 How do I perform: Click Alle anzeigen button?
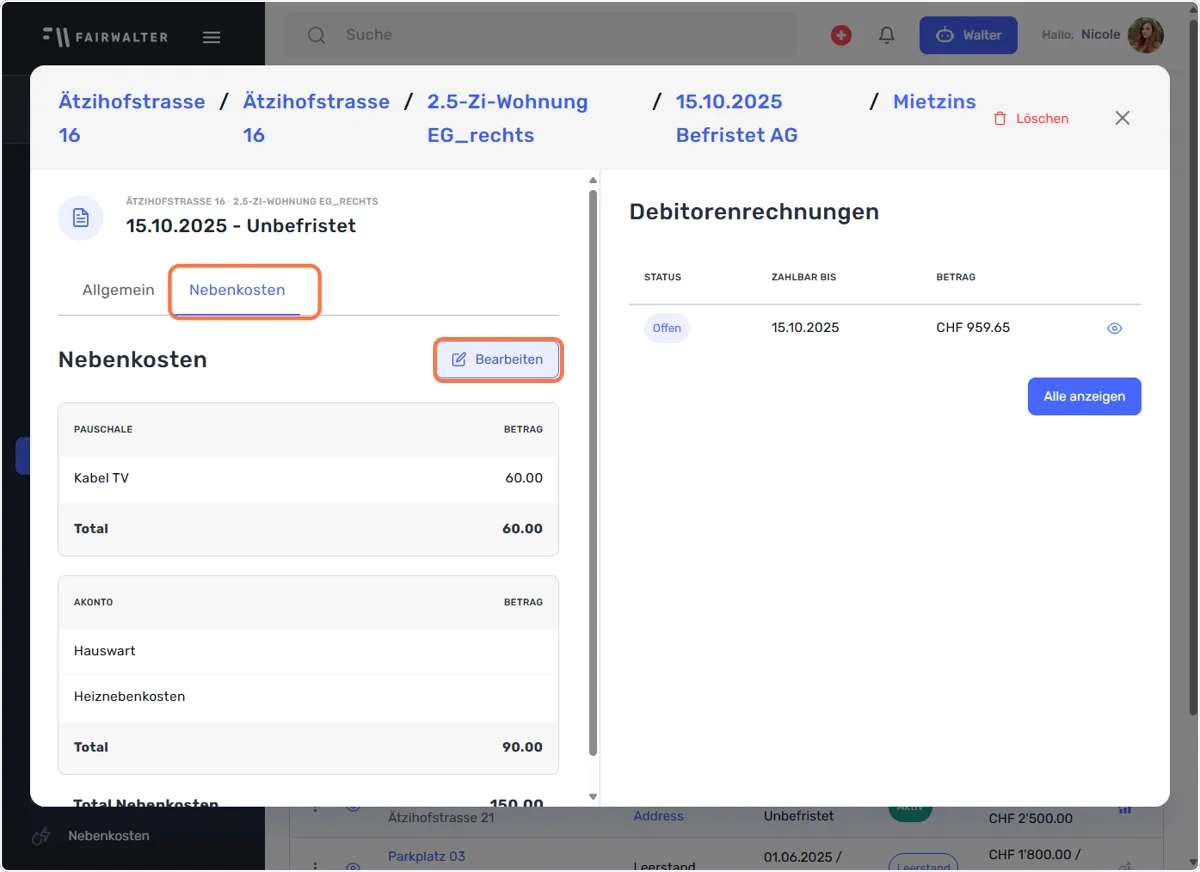coord(1084,396)
